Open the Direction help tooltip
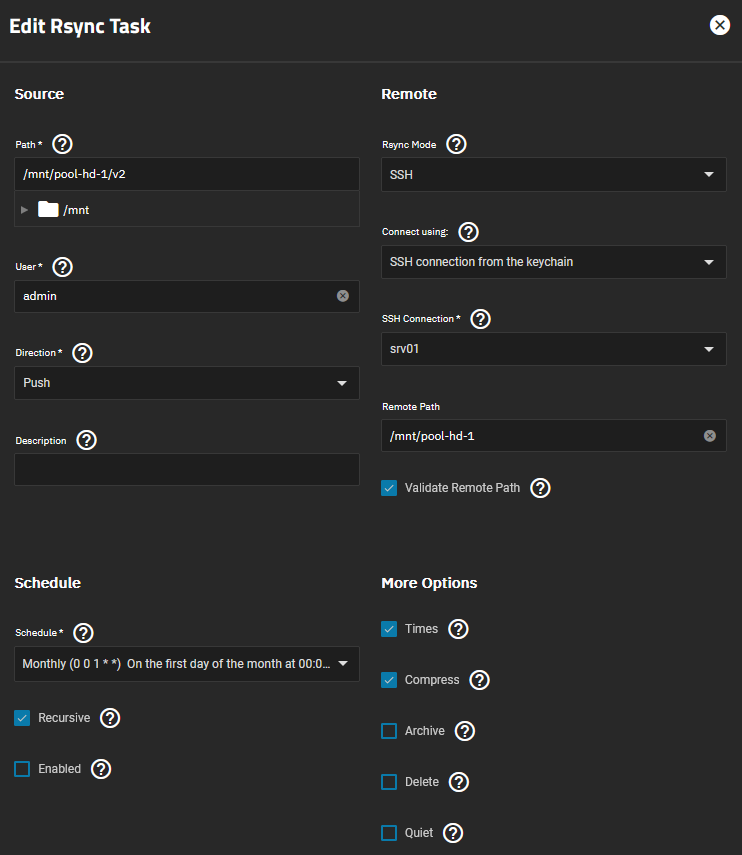Image resolution: width=742 pixels, height=855 pixels. click(x=83, y=353)
